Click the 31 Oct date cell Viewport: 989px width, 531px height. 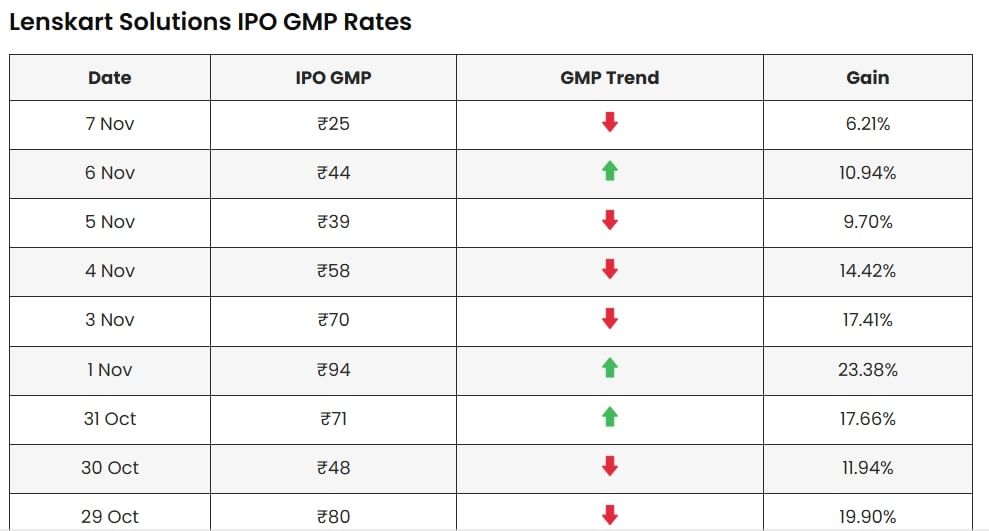coord(110,419)
